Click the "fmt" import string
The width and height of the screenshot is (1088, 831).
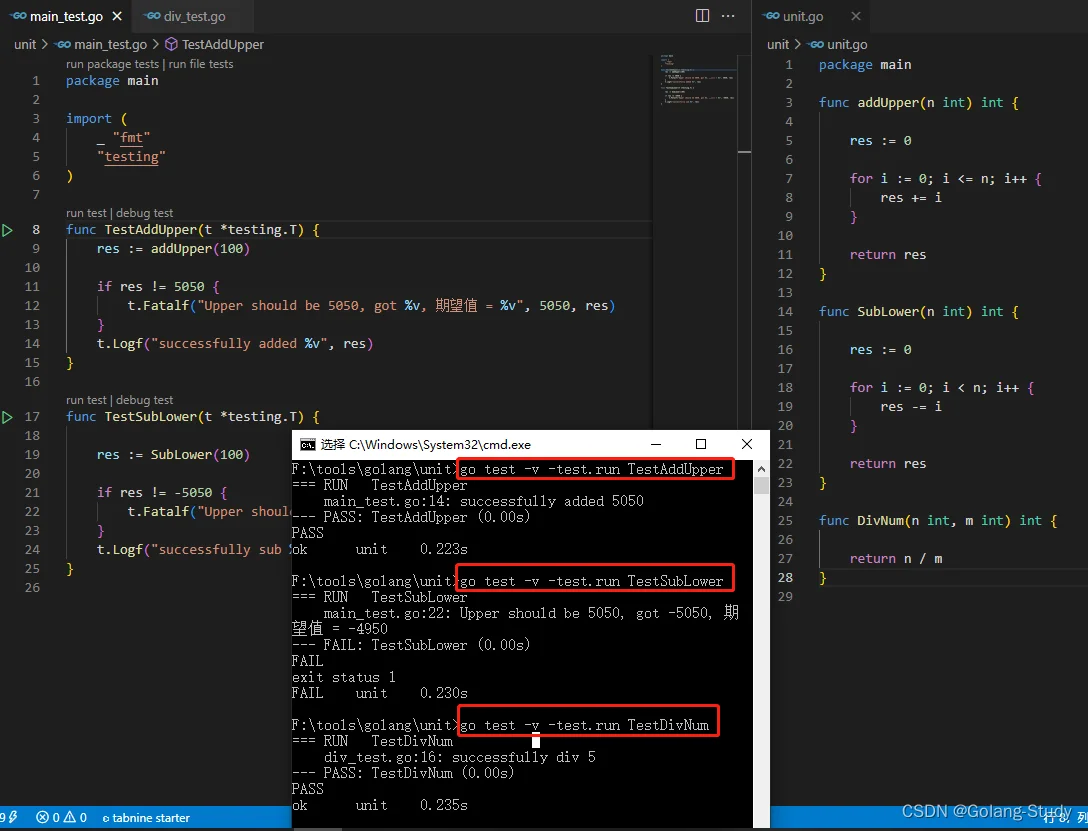(x=131, y=137)
